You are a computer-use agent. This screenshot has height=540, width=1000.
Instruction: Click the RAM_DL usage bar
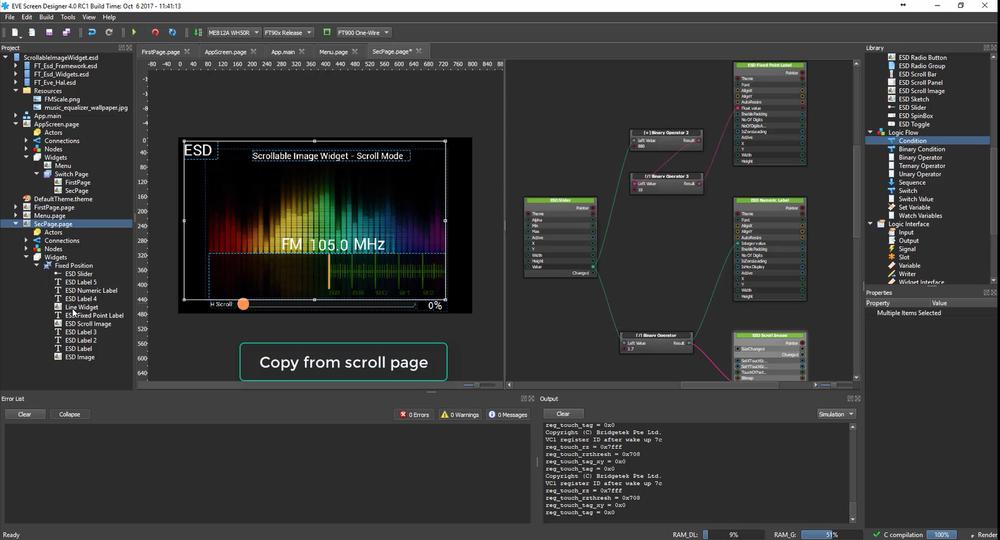pyautogui.click(x=732, y=534)
